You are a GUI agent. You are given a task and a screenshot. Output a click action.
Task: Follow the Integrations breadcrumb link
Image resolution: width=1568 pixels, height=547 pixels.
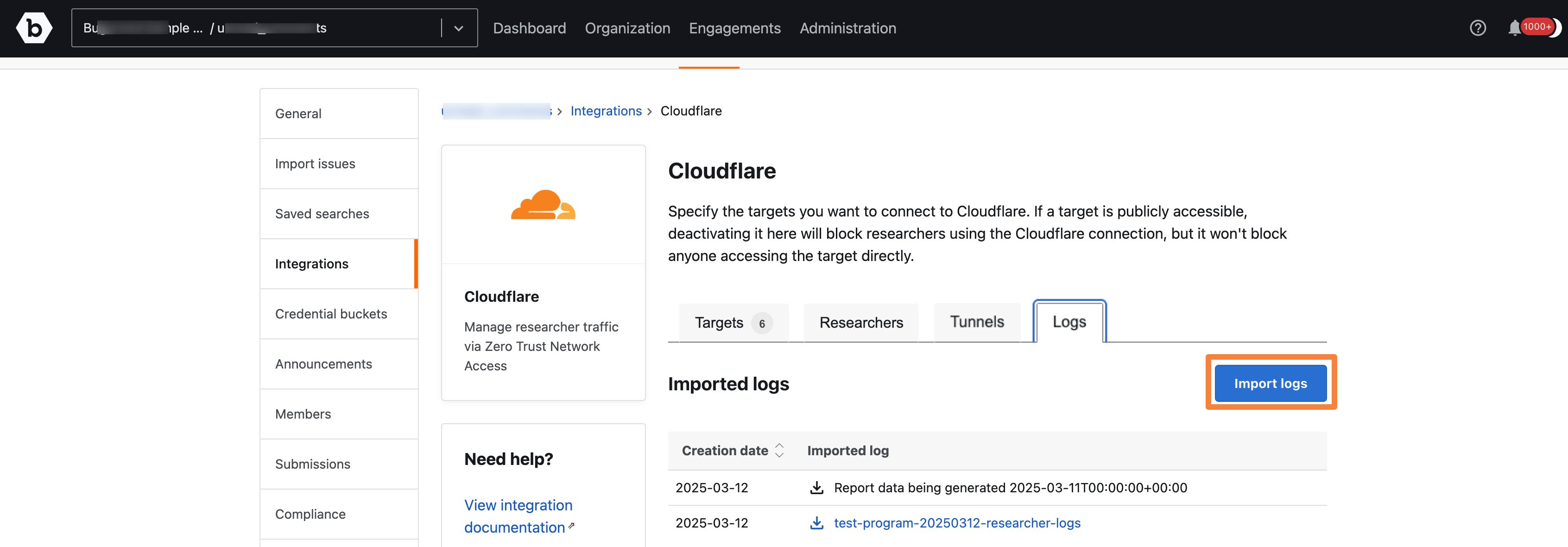pos(606,111)
